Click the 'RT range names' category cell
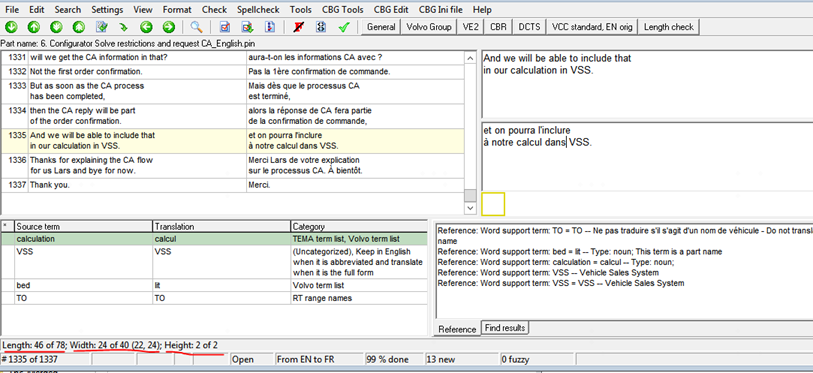The width and height of the screenshot is (813, 373). (x=359, y=298)
